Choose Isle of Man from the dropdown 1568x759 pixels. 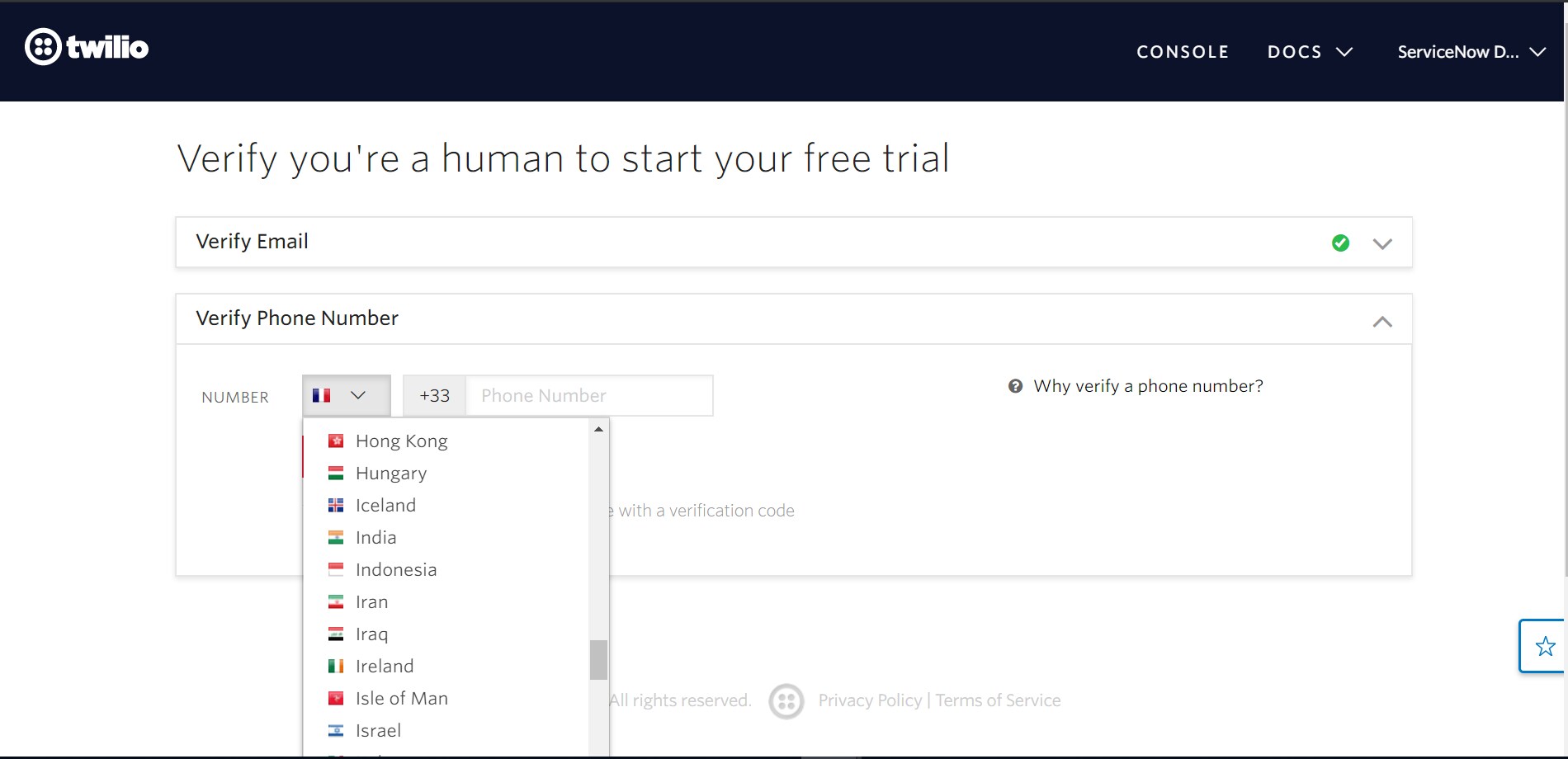pyautogui.click(x=401, y=697)
